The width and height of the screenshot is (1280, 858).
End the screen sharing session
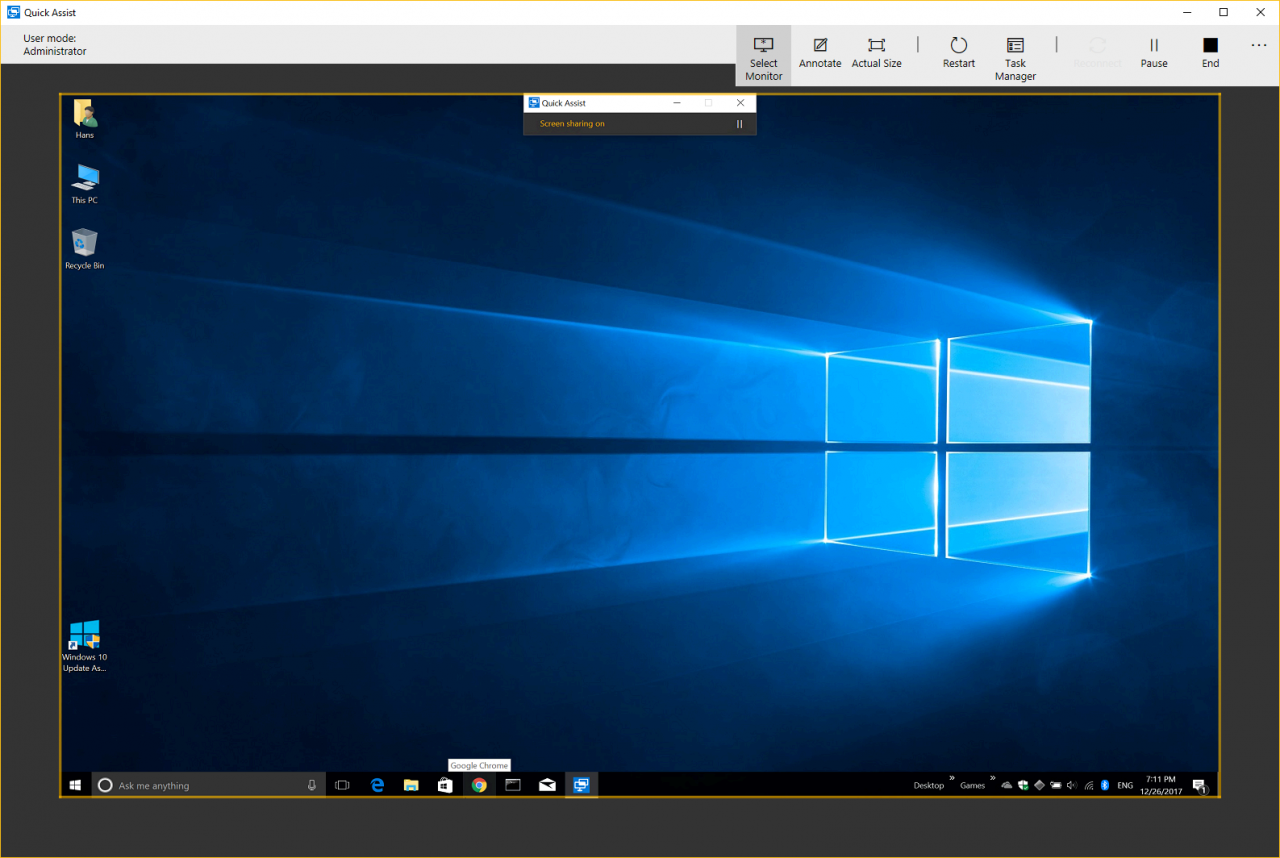(x=1210, y=55)
